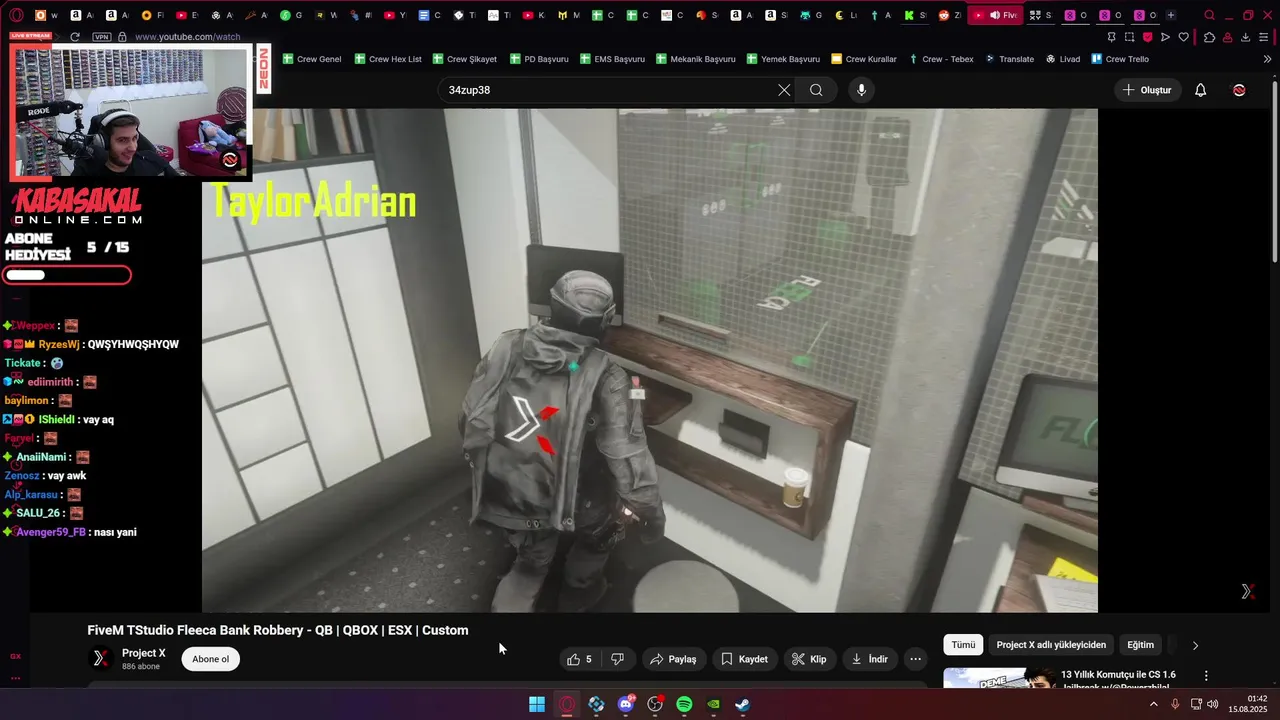
Task: Toggle the ad blocker shield icon
Action: 1147,37
